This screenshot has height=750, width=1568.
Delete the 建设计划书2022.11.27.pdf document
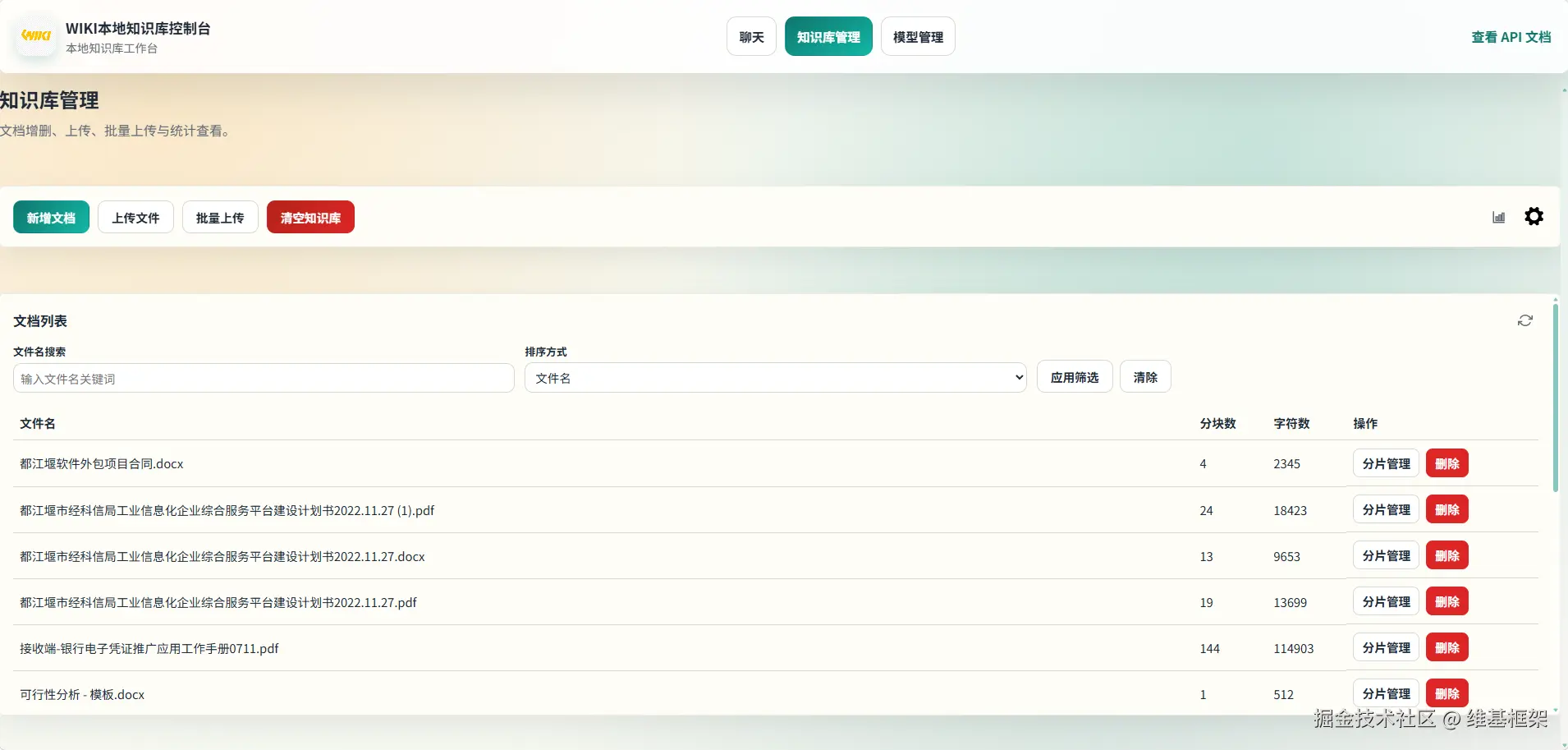tap(1447, 601)
